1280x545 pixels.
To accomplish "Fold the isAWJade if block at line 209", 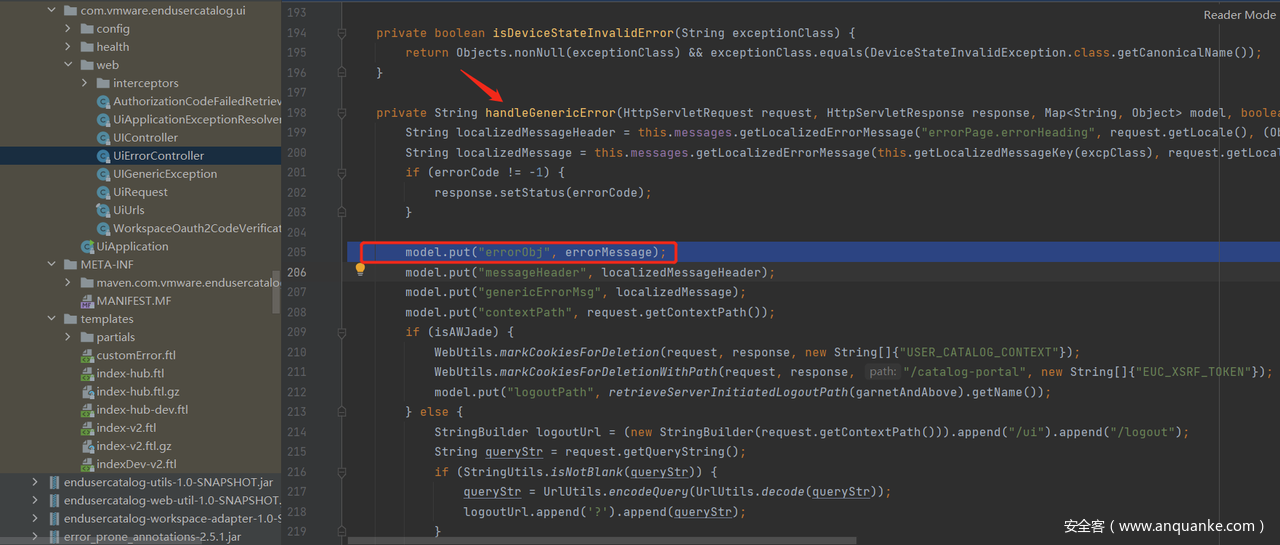I will [341, 332].
